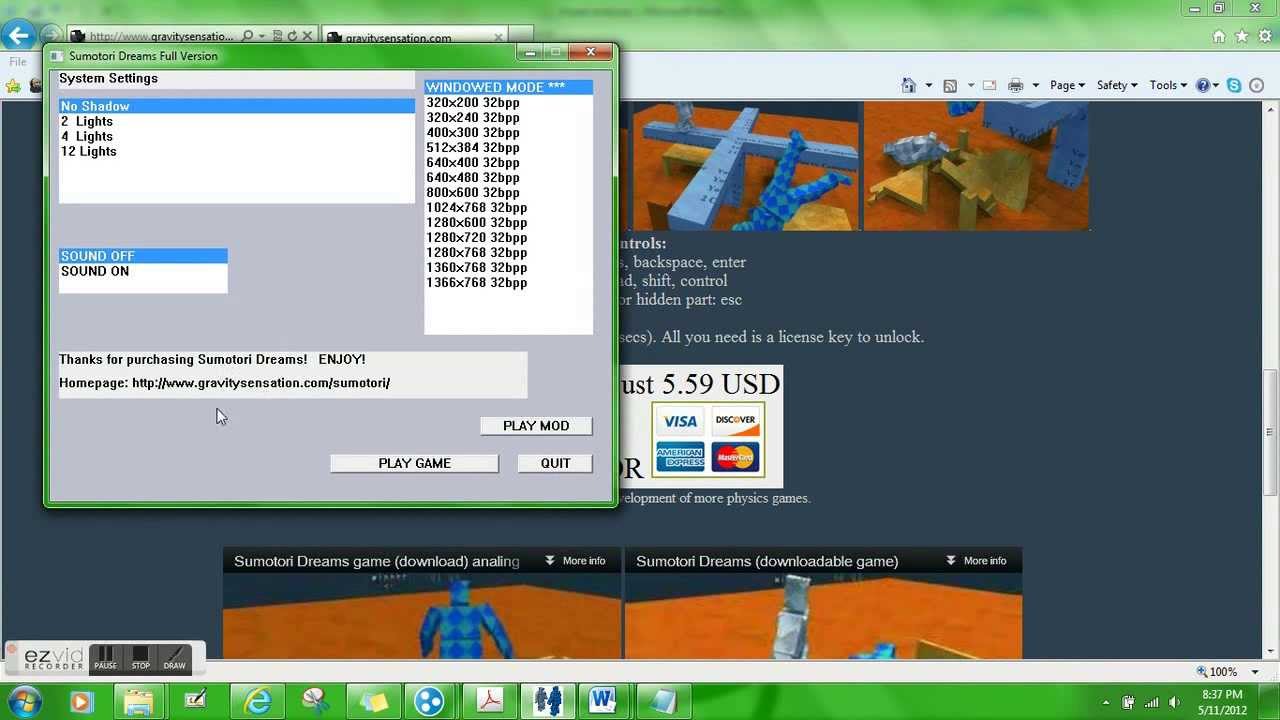Click command bar Home icon

pyautogui.click(x=908, y=85)
